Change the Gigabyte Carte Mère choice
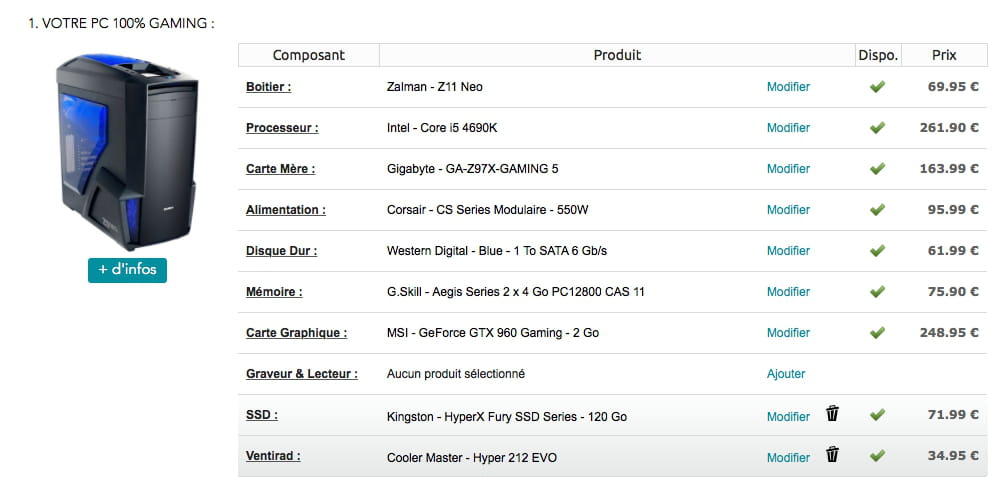Image resolution: width=995 pixels, height=480 pixels. (x=788, y=169)
